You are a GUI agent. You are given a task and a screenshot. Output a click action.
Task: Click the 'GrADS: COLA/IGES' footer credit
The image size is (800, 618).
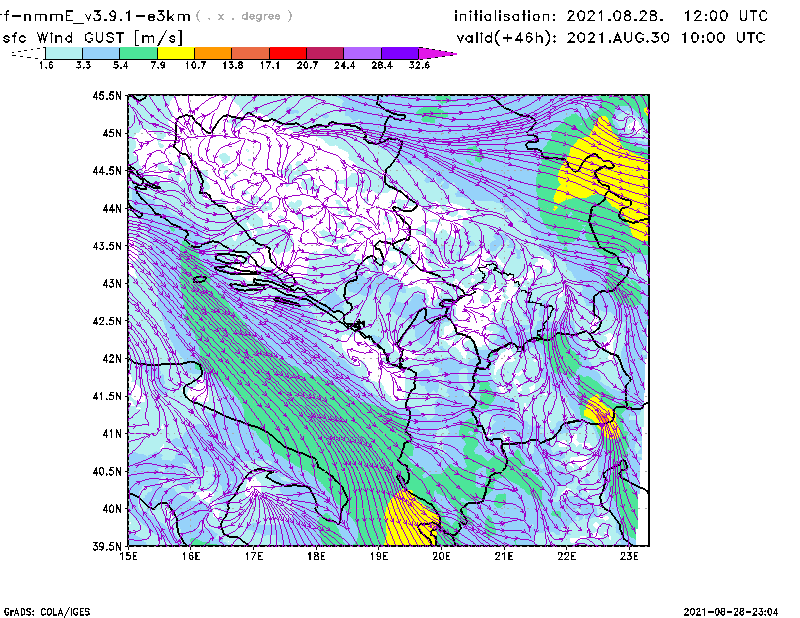(47, 612)
